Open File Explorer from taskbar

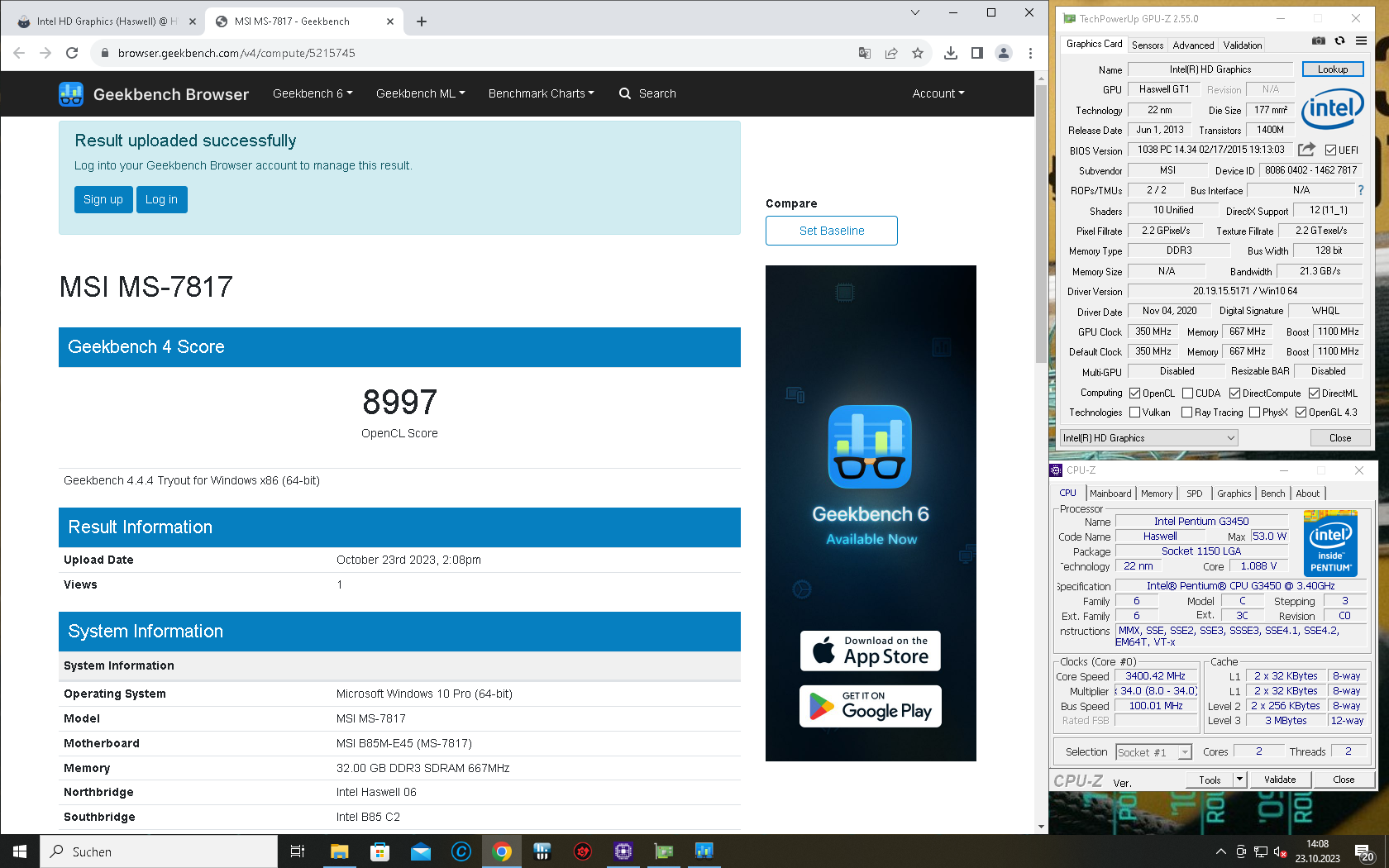pyautogui.click(x=340, y=851)
